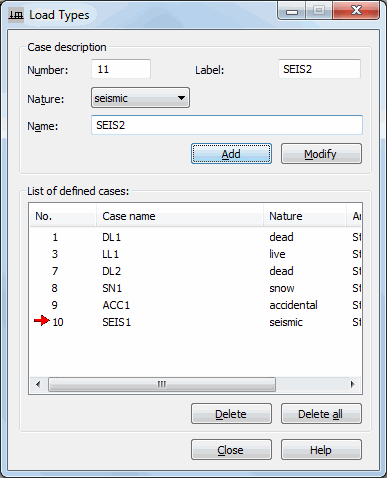Select the DL1 dead case row

point(196,237)
